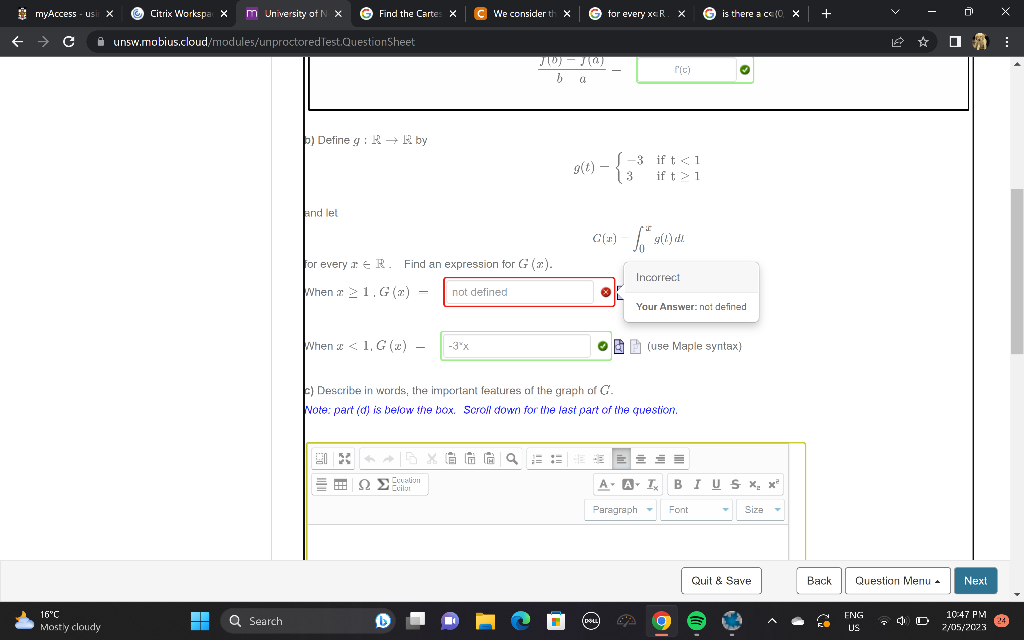The height and width of the screenshot is (640, 1024).
Task: Open the Chrome menu
Action: click(1006, 42)
